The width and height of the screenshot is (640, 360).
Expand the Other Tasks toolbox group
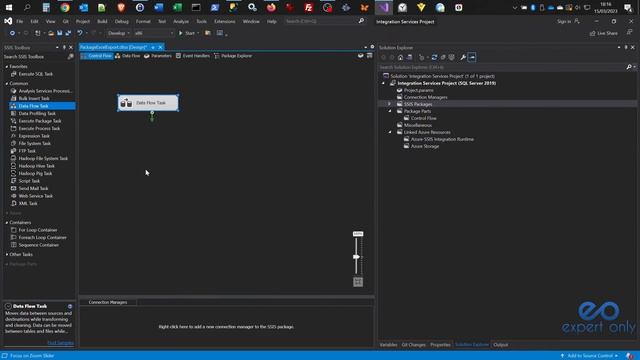pos(7,254)
